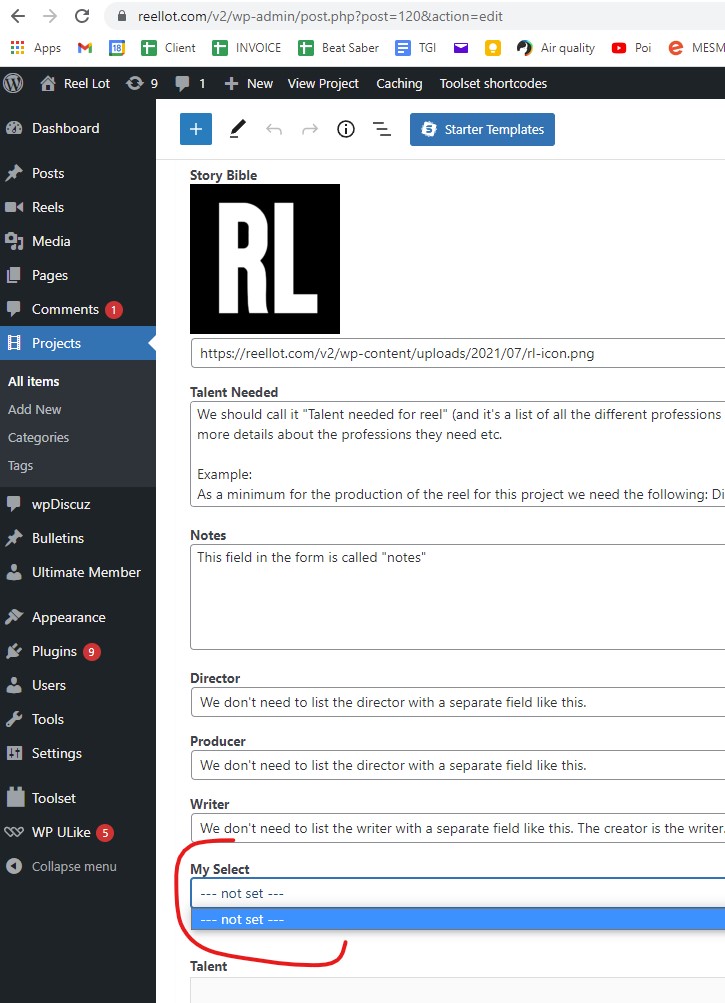Open the block list view icon

point(382,129)
